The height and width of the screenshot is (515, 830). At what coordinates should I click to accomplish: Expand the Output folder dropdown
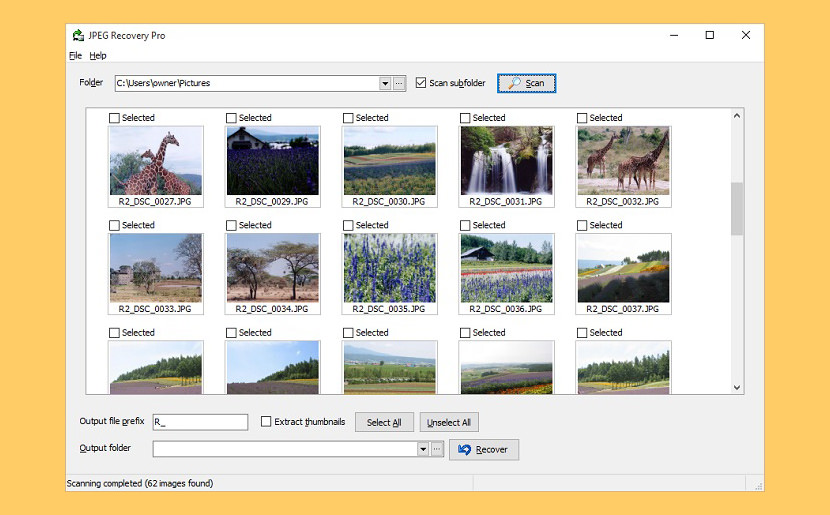(422, 449)
